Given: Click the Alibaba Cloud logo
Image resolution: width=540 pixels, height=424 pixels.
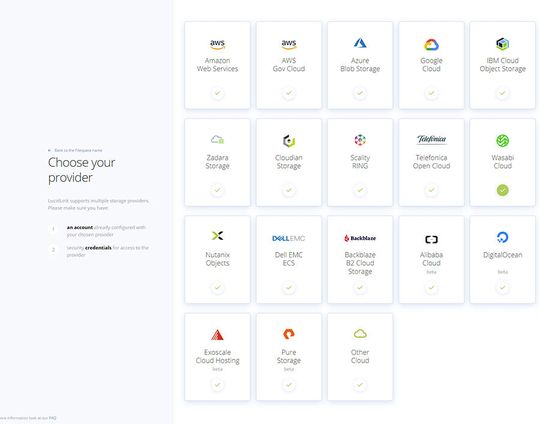Looking at the screenshot, I should click(x=431, y=239).
